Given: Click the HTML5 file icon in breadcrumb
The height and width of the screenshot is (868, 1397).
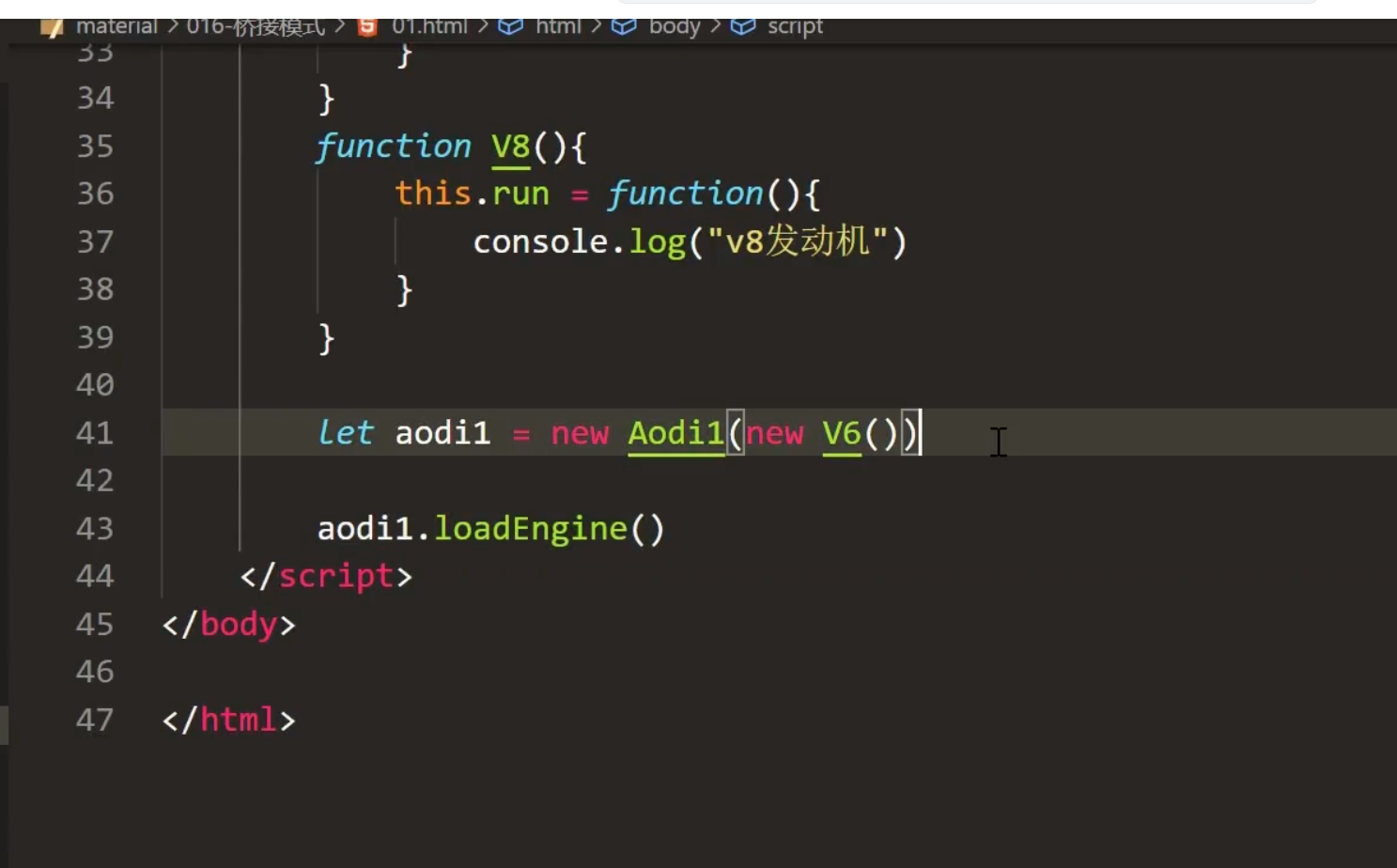Looking at the screenshot, I should pos(367,26).
